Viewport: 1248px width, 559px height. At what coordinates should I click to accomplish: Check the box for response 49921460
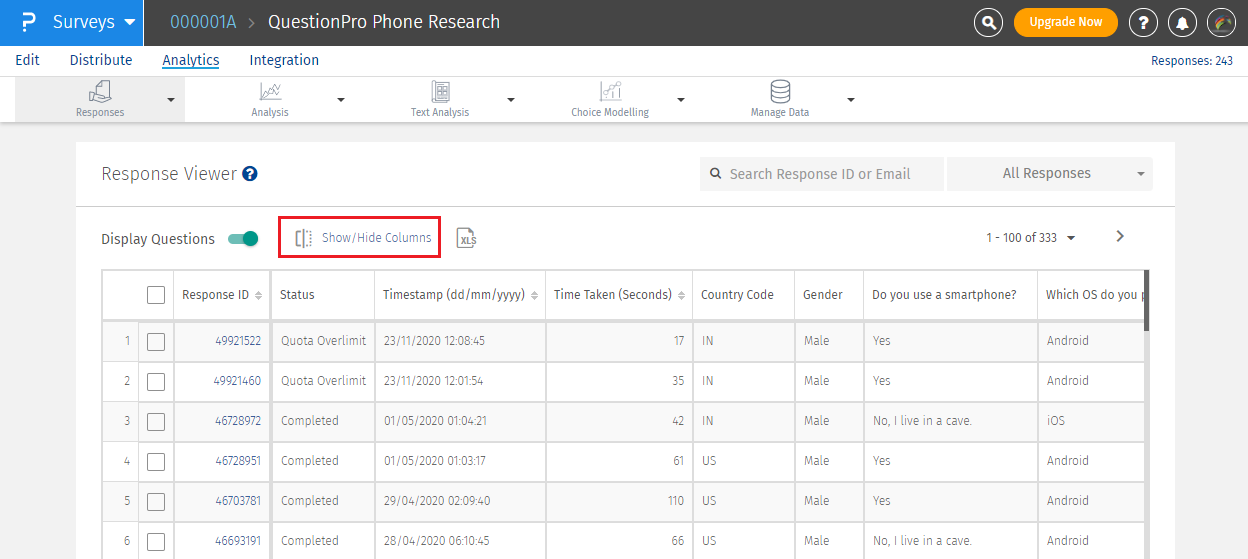155,381
